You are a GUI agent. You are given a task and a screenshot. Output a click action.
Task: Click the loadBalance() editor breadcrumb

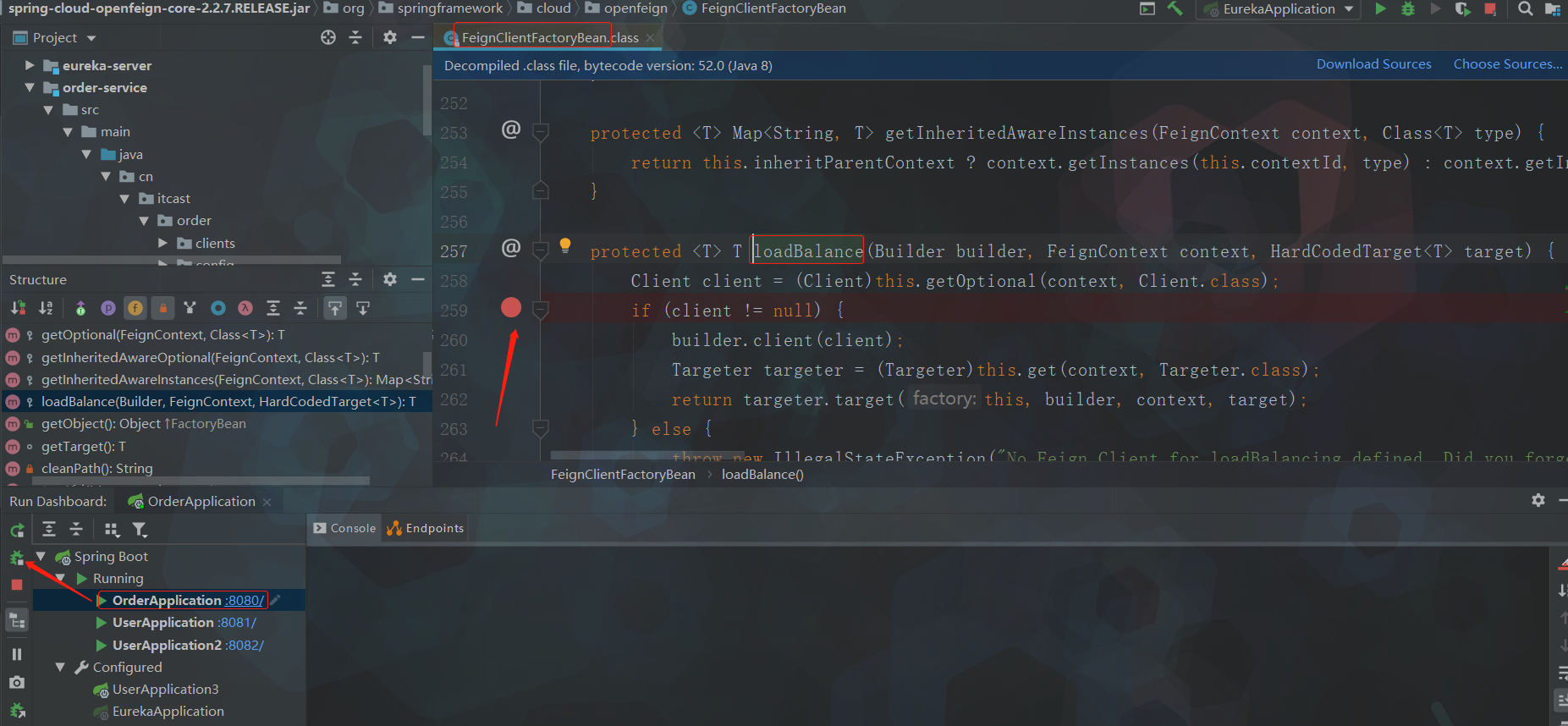(x=762, y=475)
